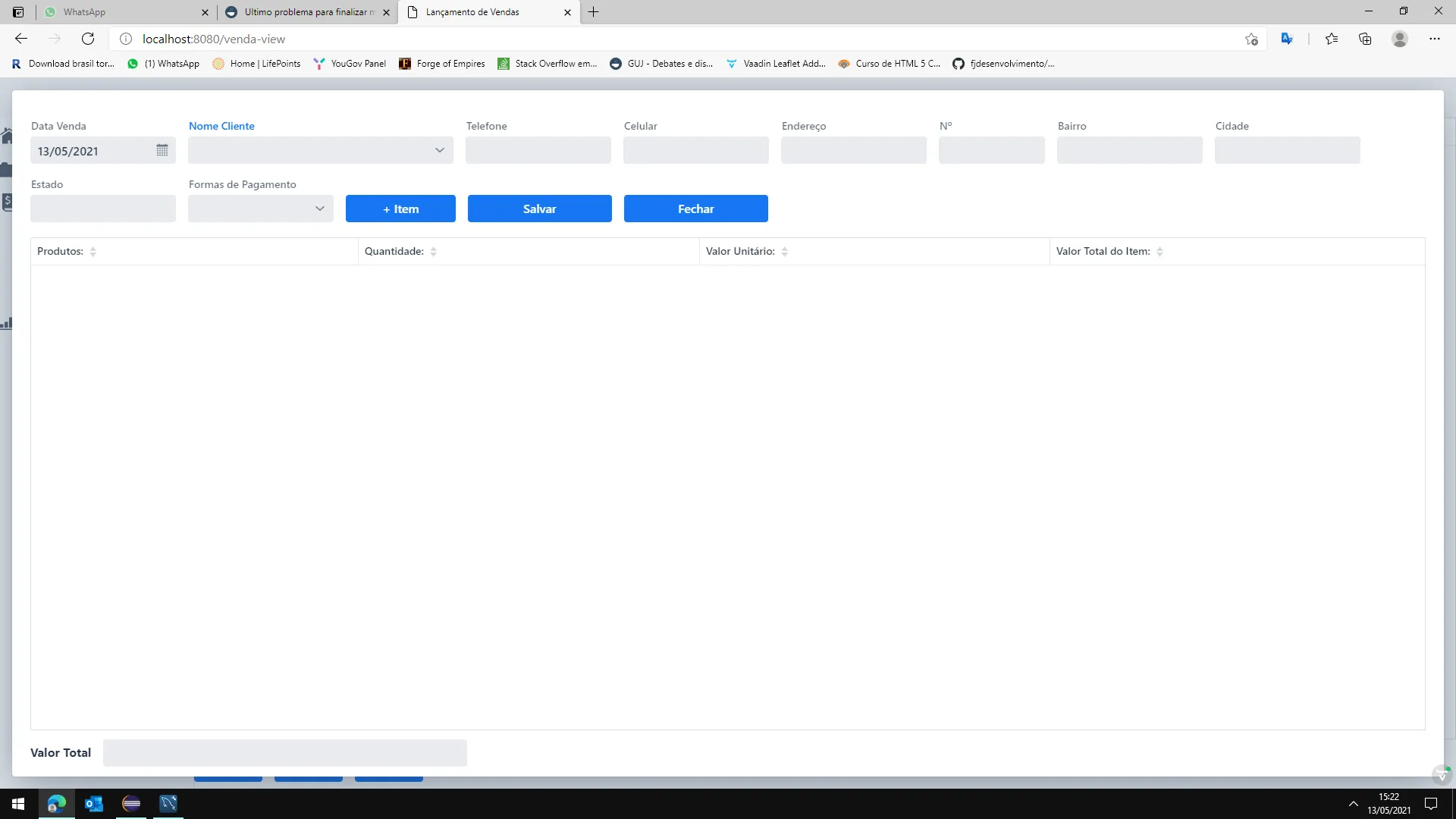Sort grid by Valor Unitário column sorter
The height and width of the screenshot is (819, 1456).
(x=784, y=252)
